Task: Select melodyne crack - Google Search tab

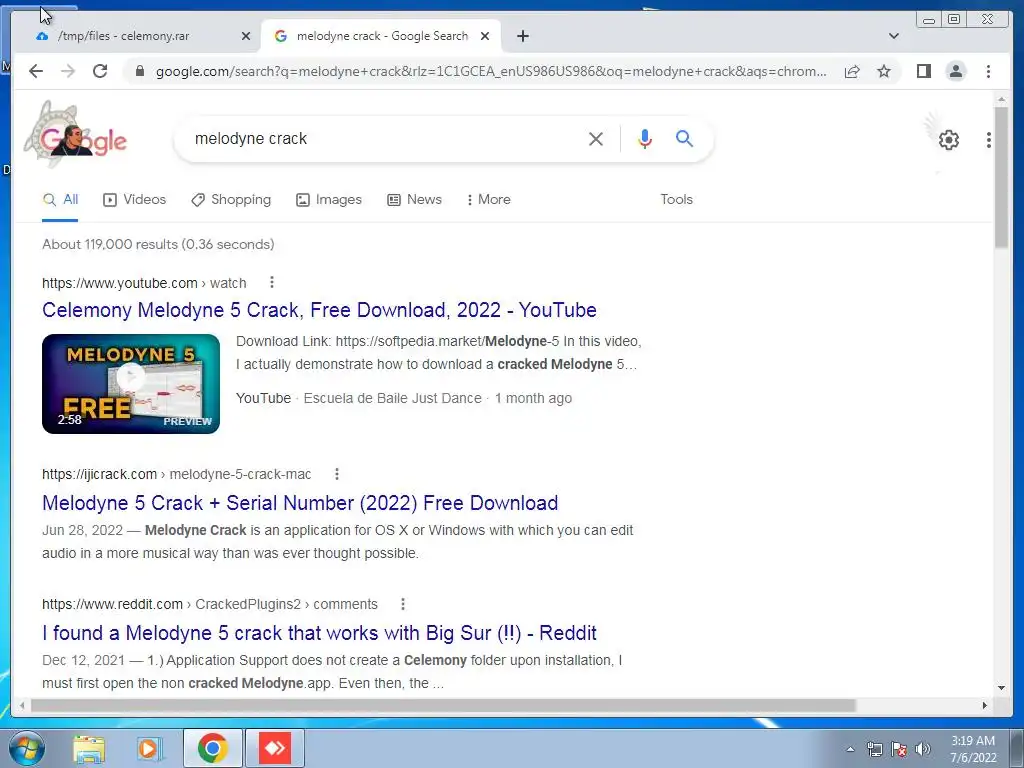Action: coord(381,36)
